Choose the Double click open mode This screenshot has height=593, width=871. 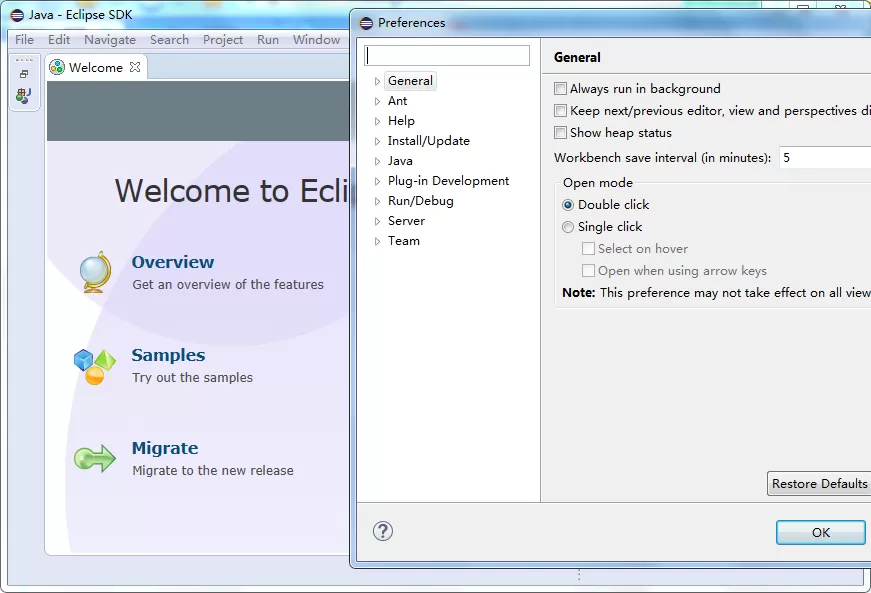pos(568,205)
